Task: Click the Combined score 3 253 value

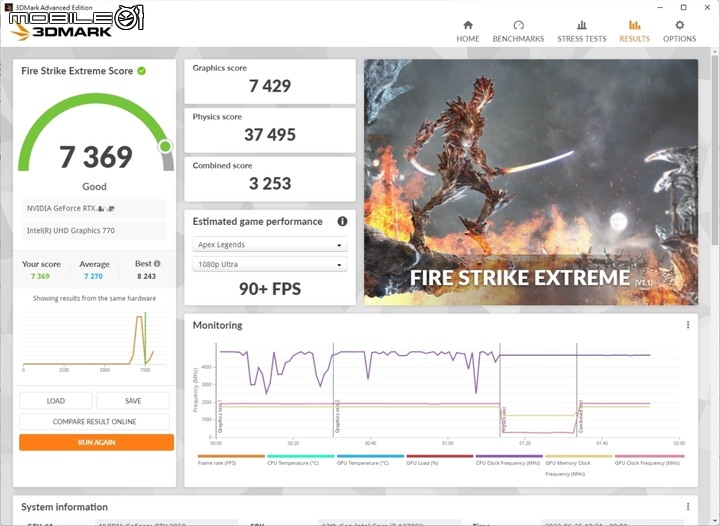Action: 270,184
